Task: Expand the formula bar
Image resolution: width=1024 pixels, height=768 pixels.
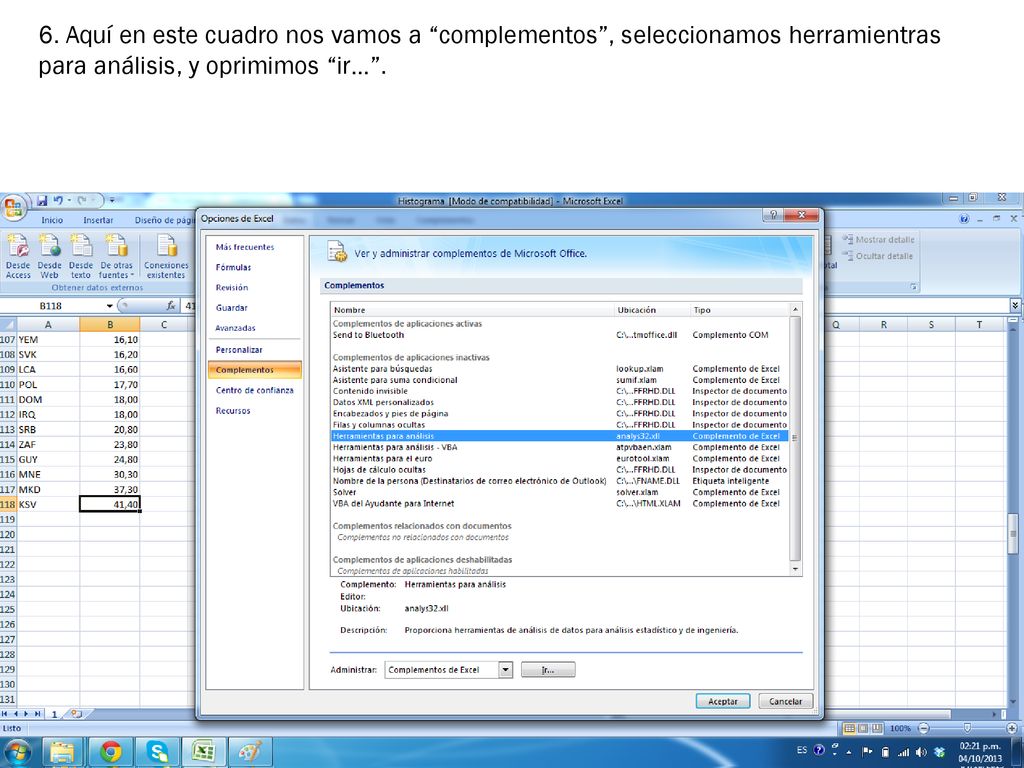Action: [1015, 305]
